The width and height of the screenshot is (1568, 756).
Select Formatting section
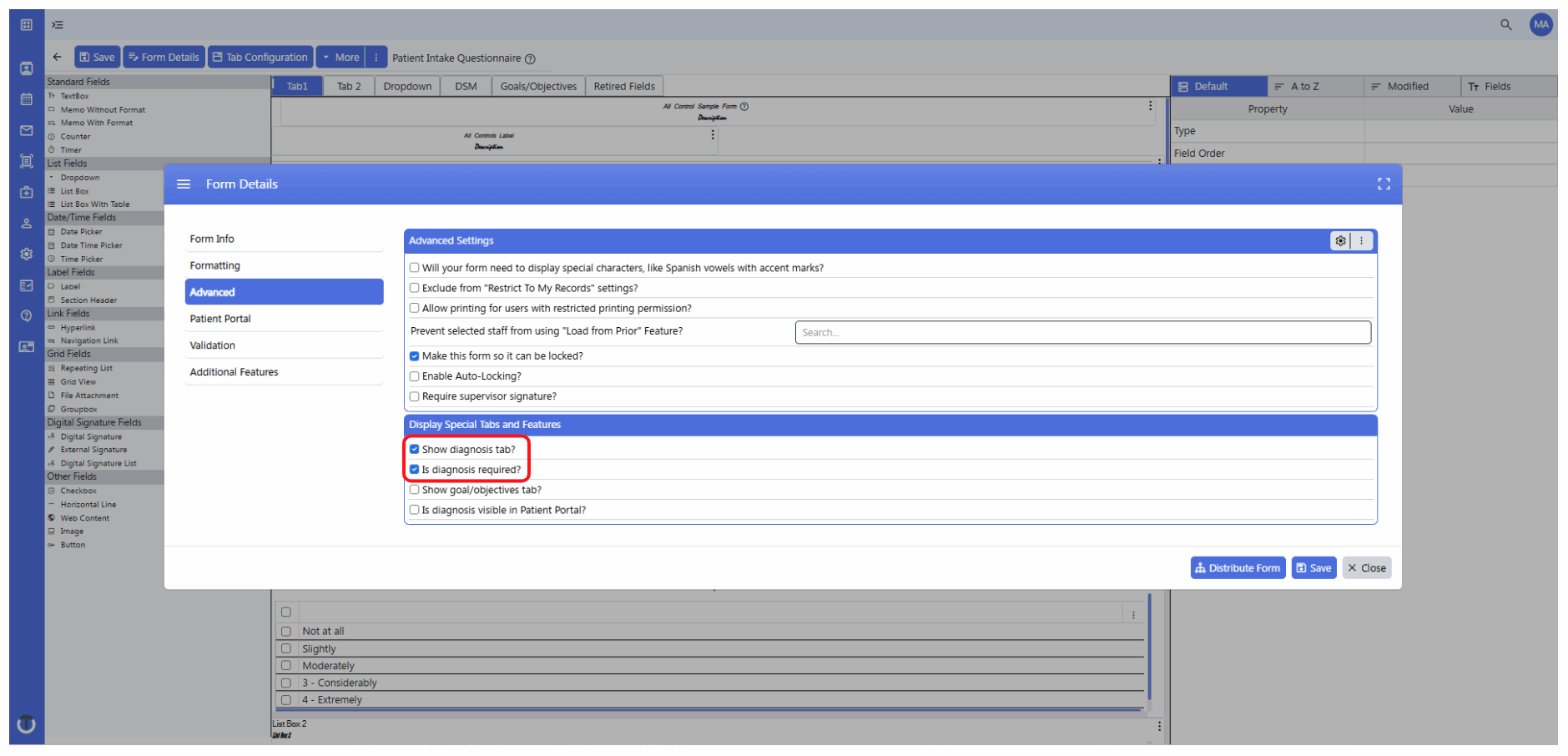(x=285, y=265)
